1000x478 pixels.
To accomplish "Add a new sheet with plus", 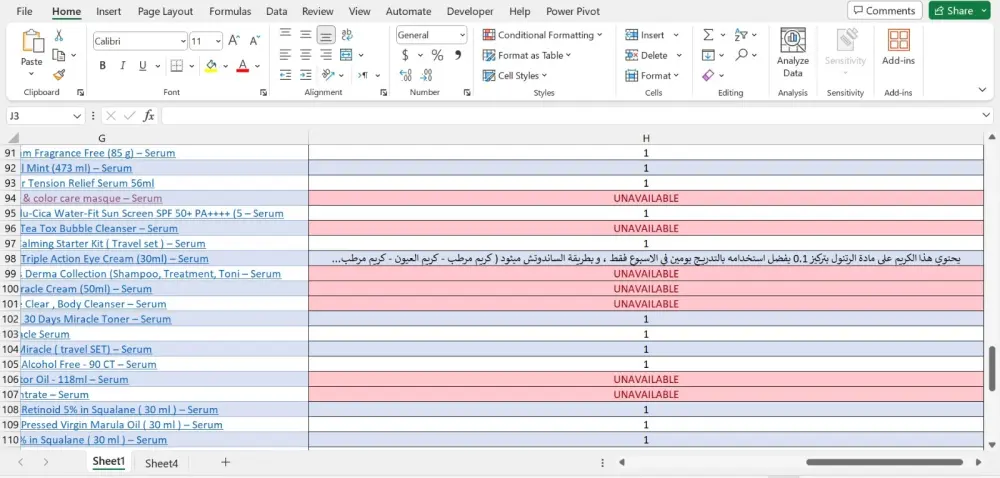I will coord(225,462).
